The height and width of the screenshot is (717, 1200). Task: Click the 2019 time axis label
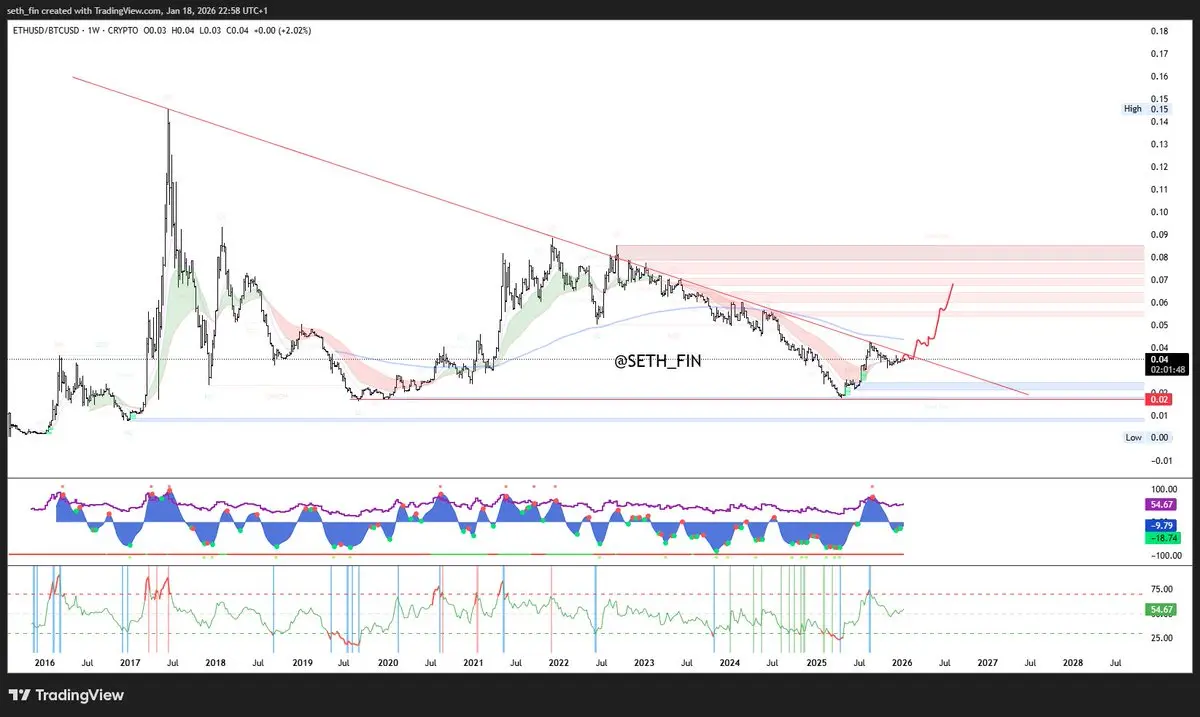301,663
